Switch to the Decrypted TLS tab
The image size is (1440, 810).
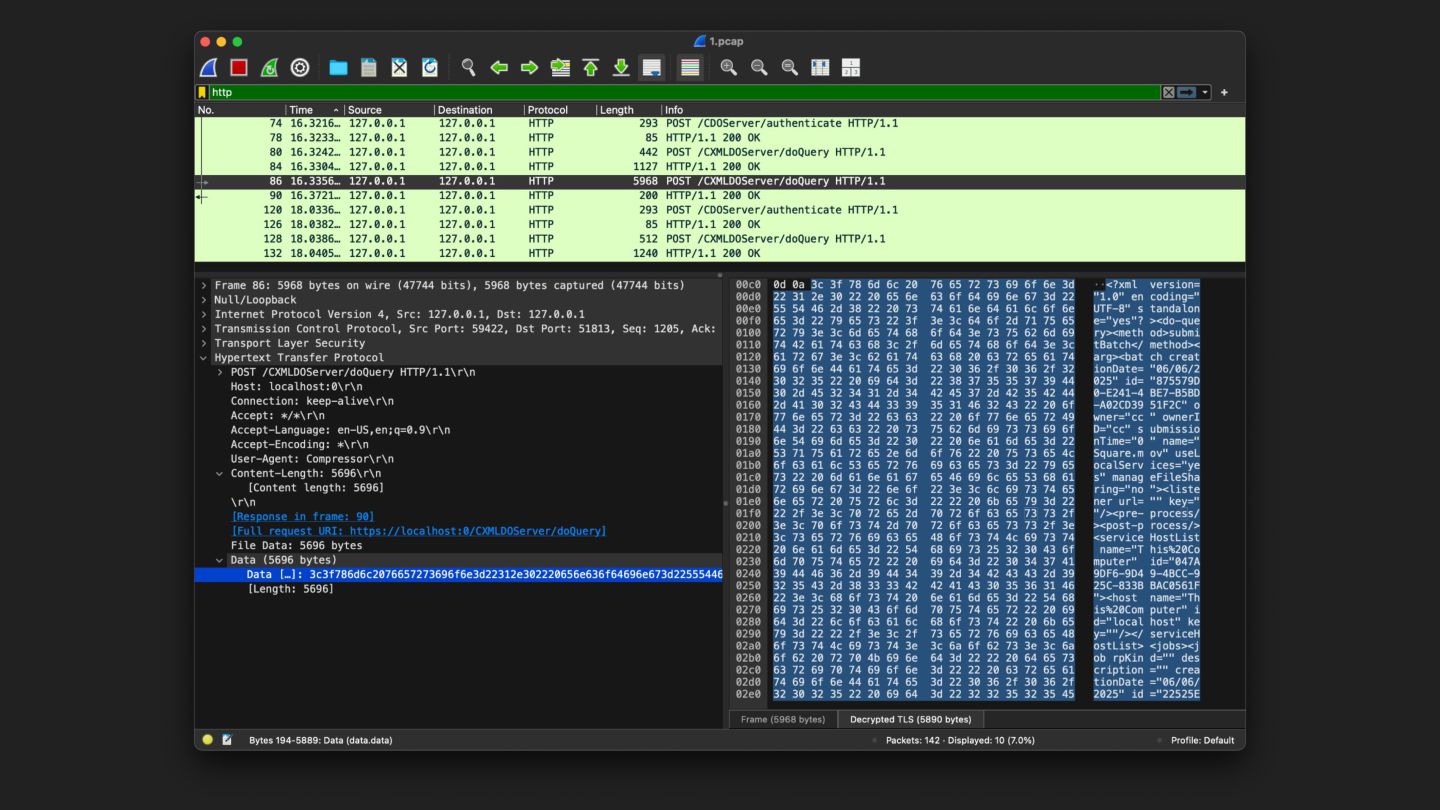(x=910, y=719)
